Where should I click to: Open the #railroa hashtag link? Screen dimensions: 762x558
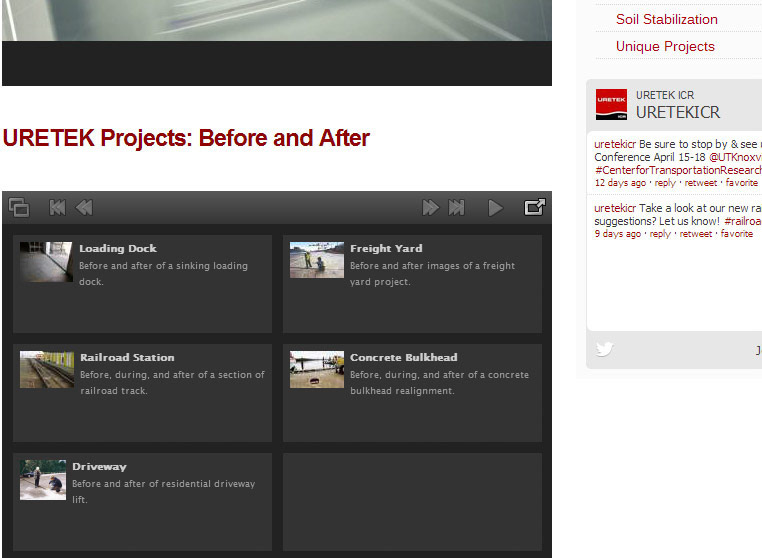pyautogui.click(x=743, y=221)
